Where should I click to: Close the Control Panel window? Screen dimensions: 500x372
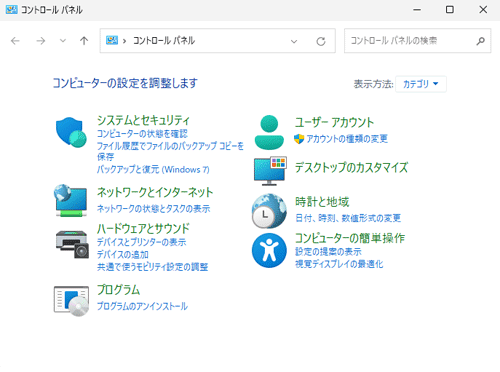pyautogui.click(x=483, y=10)
